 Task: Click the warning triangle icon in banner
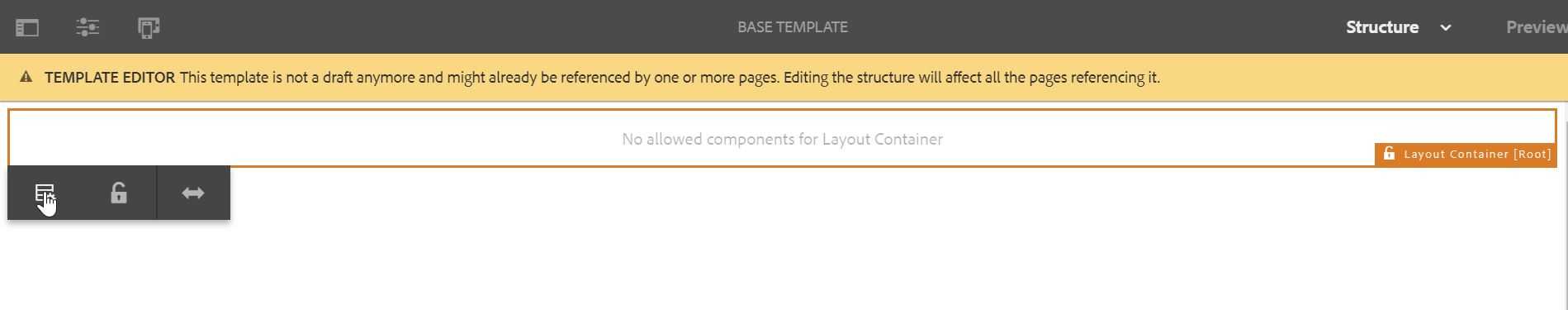pos(26,77)
